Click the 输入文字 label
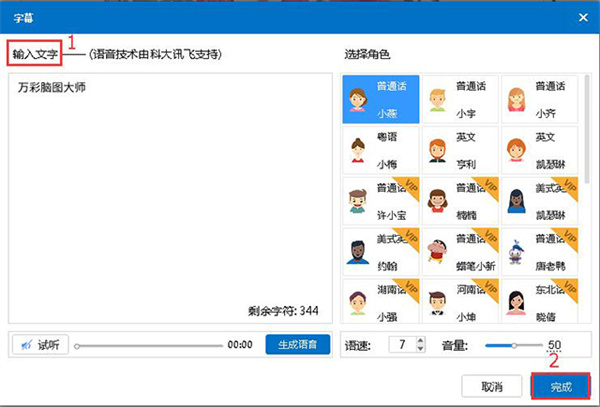 point(35,54)
